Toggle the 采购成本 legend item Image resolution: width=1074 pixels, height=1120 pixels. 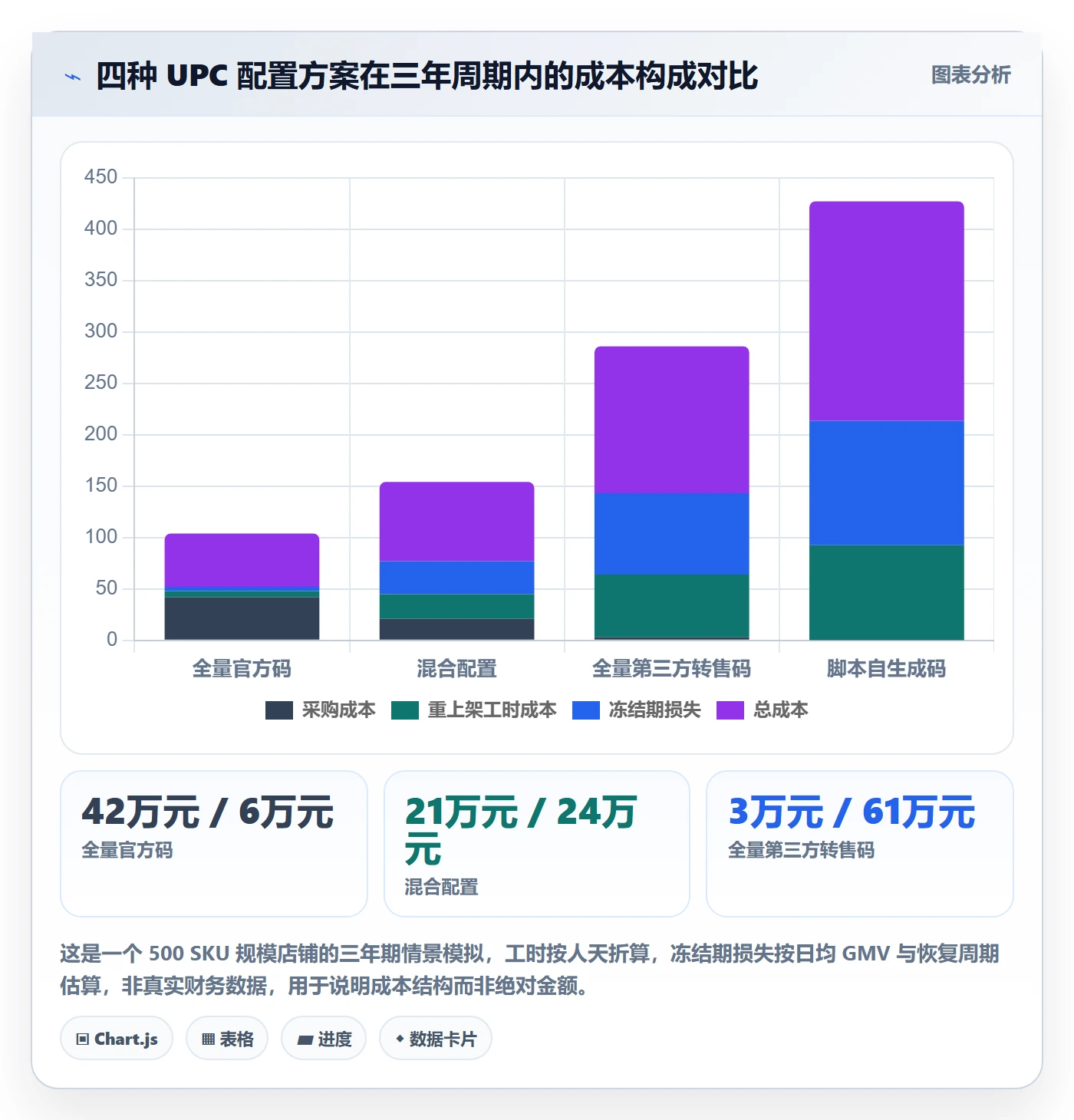[x=321, y=710]
